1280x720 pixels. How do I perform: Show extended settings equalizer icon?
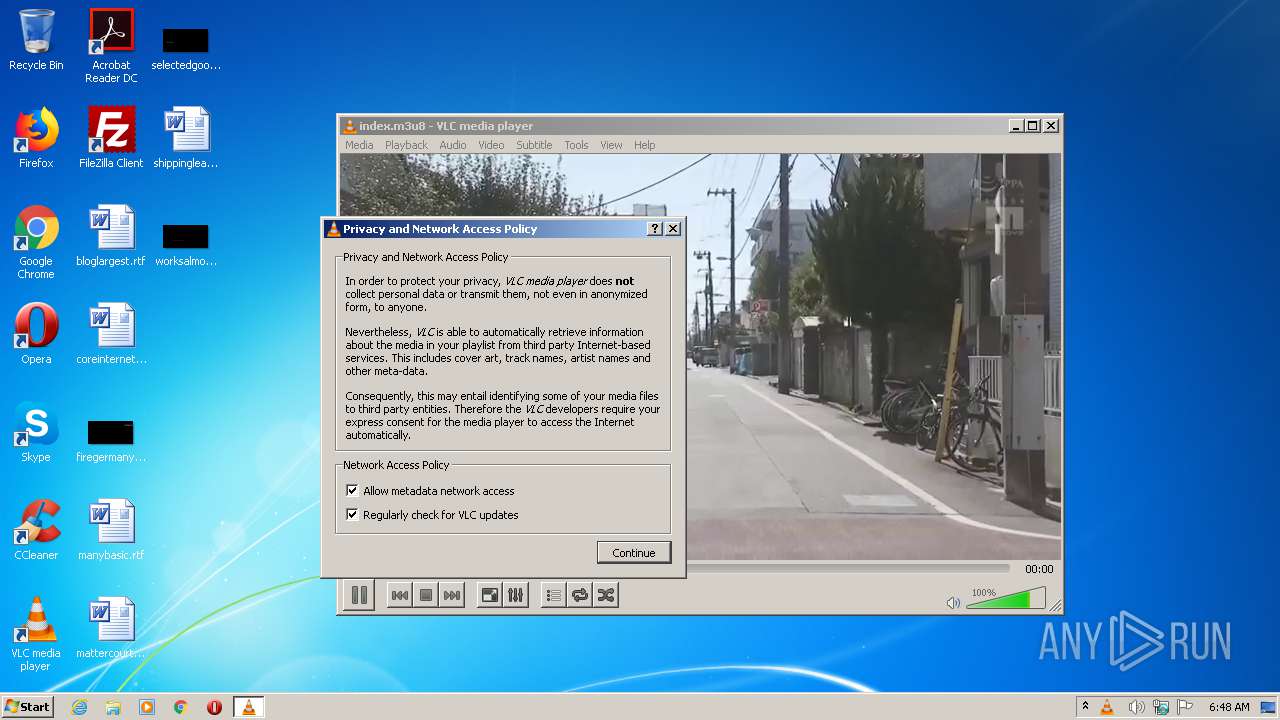tap(515, 595)
